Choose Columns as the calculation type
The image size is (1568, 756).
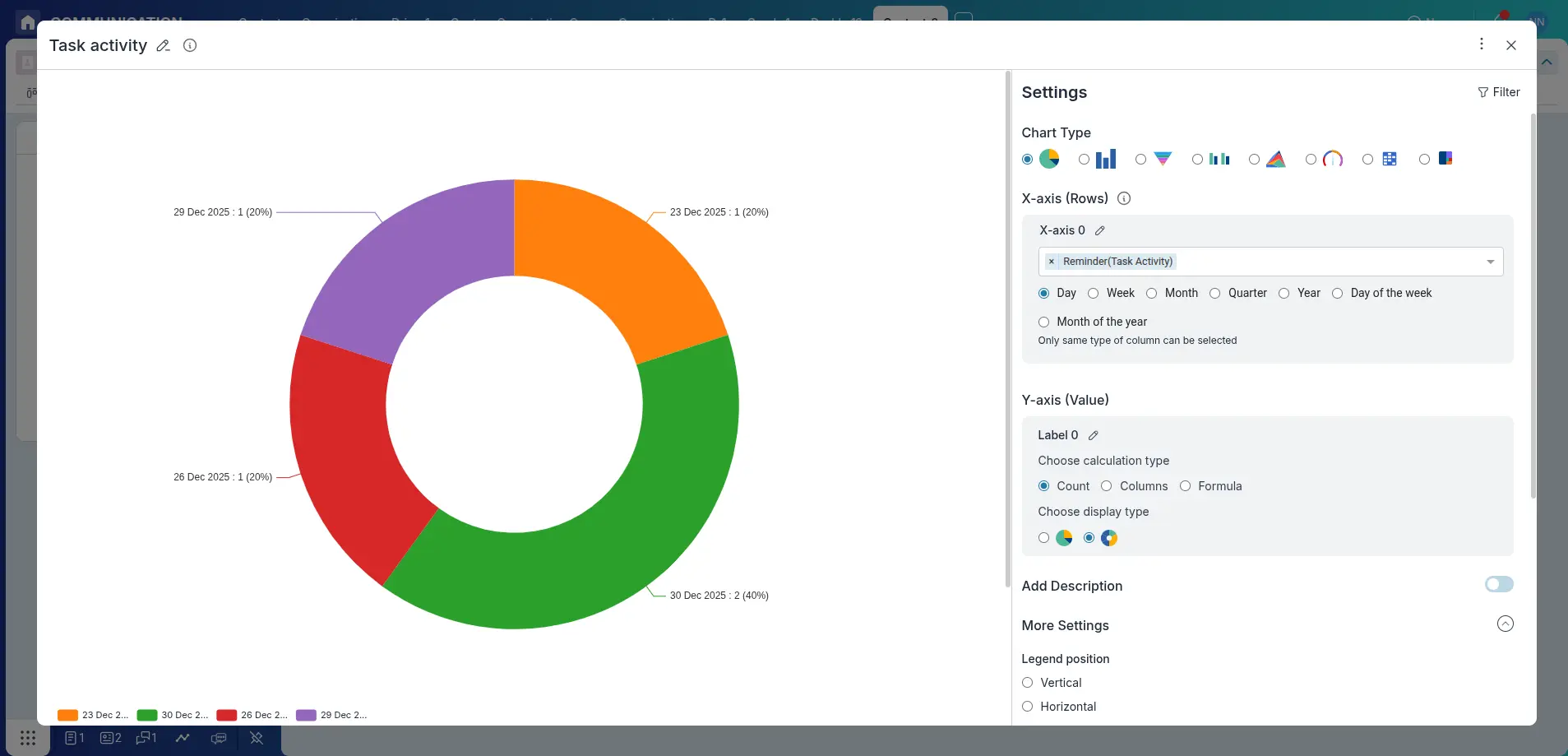pos(1106,486)
